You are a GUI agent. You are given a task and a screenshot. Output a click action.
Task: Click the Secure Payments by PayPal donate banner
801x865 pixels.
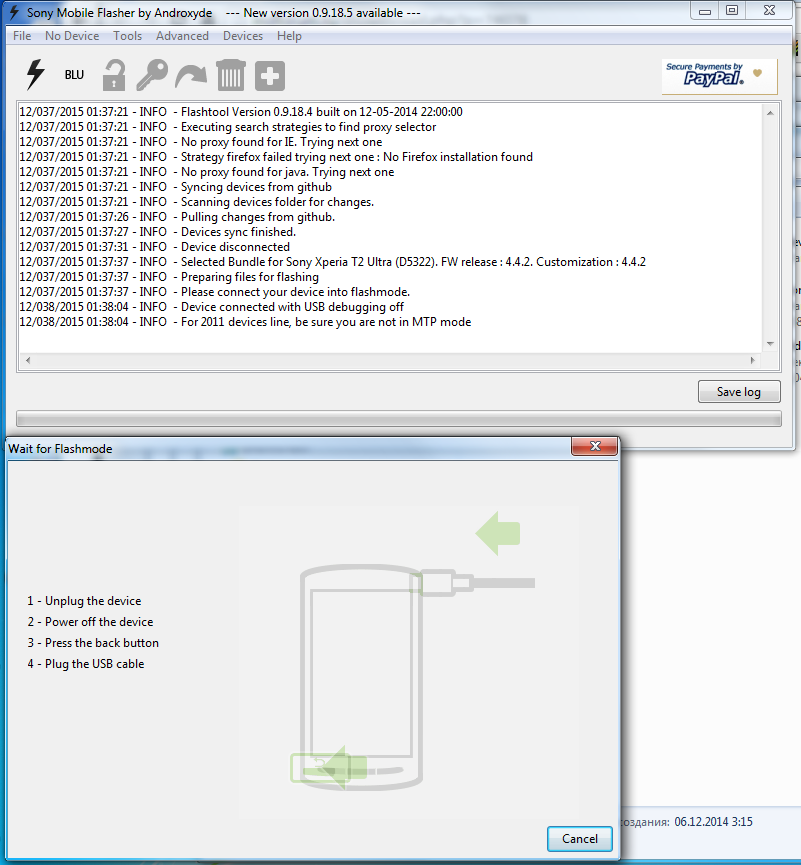[x=719, y=77]
